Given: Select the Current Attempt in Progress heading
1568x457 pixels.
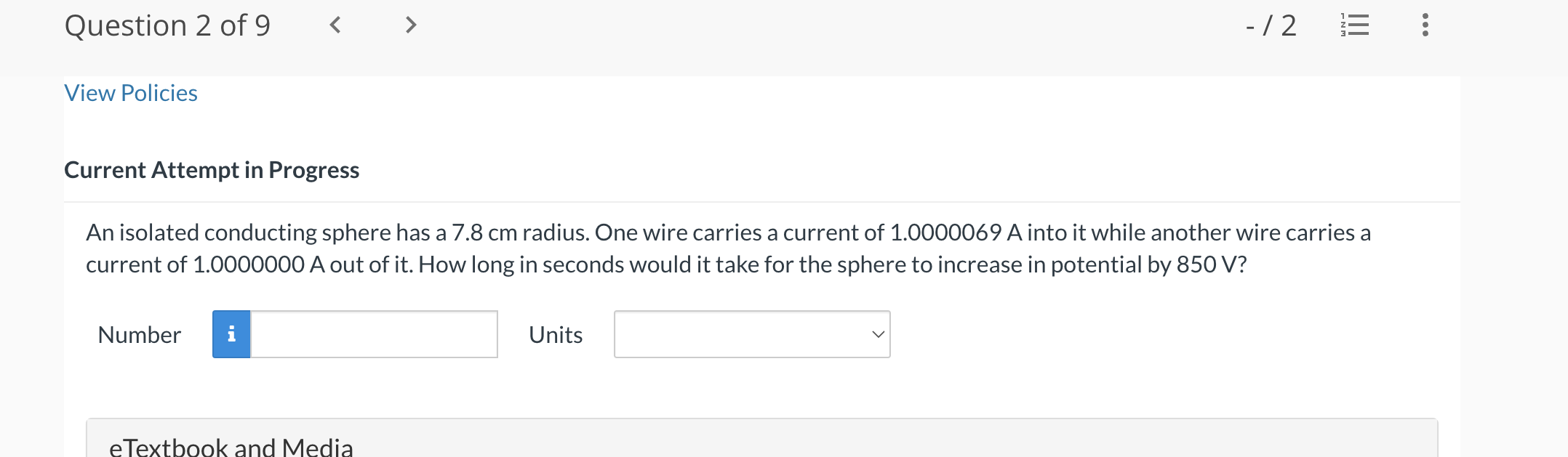Looking at the screenshot, I should [211, 170].
